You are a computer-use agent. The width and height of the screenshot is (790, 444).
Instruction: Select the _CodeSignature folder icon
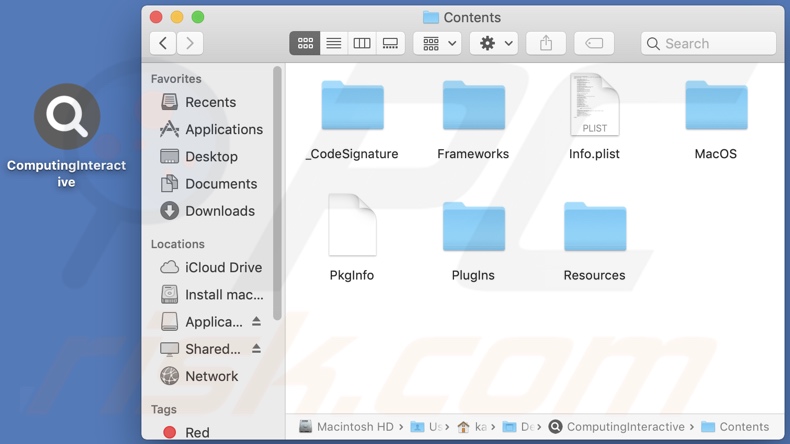[x=353, y=105]
